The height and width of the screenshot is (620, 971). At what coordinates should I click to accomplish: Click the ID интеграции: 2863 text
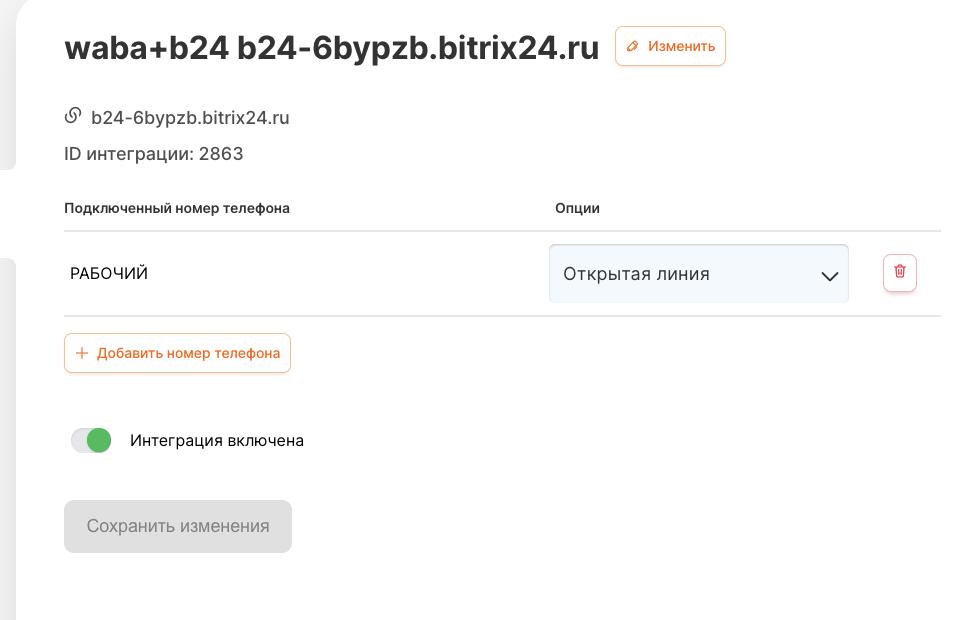[x=154, y=154]
